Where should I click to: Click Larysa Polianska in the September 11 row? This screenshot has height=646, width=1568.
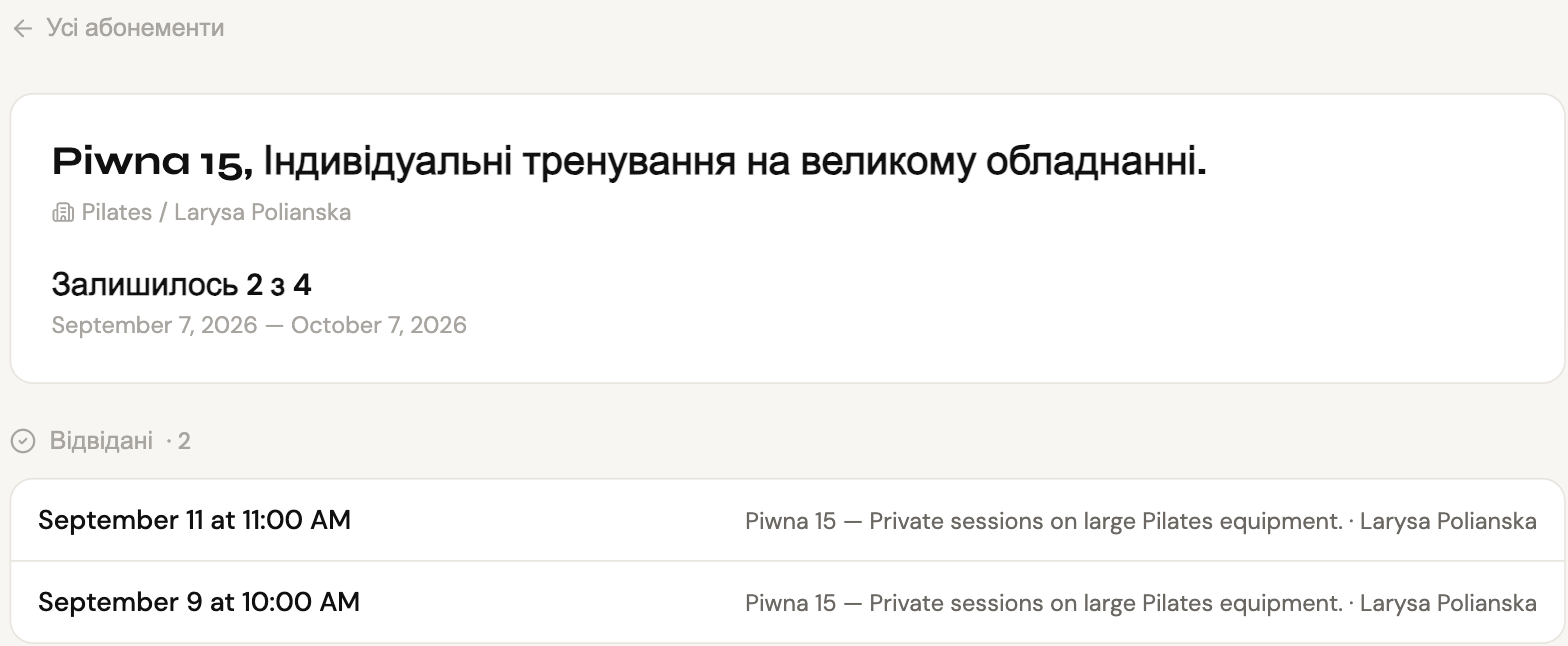[1448, 522]
